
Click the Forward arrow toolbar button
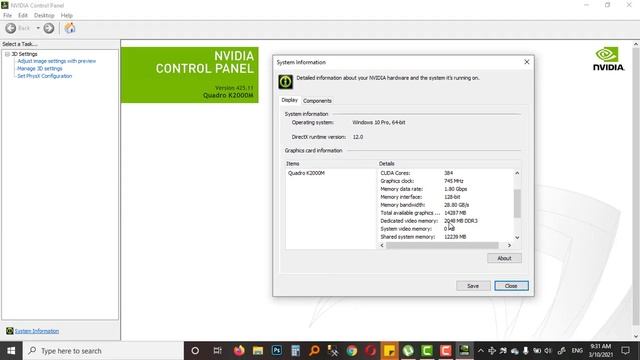point(49,28)
